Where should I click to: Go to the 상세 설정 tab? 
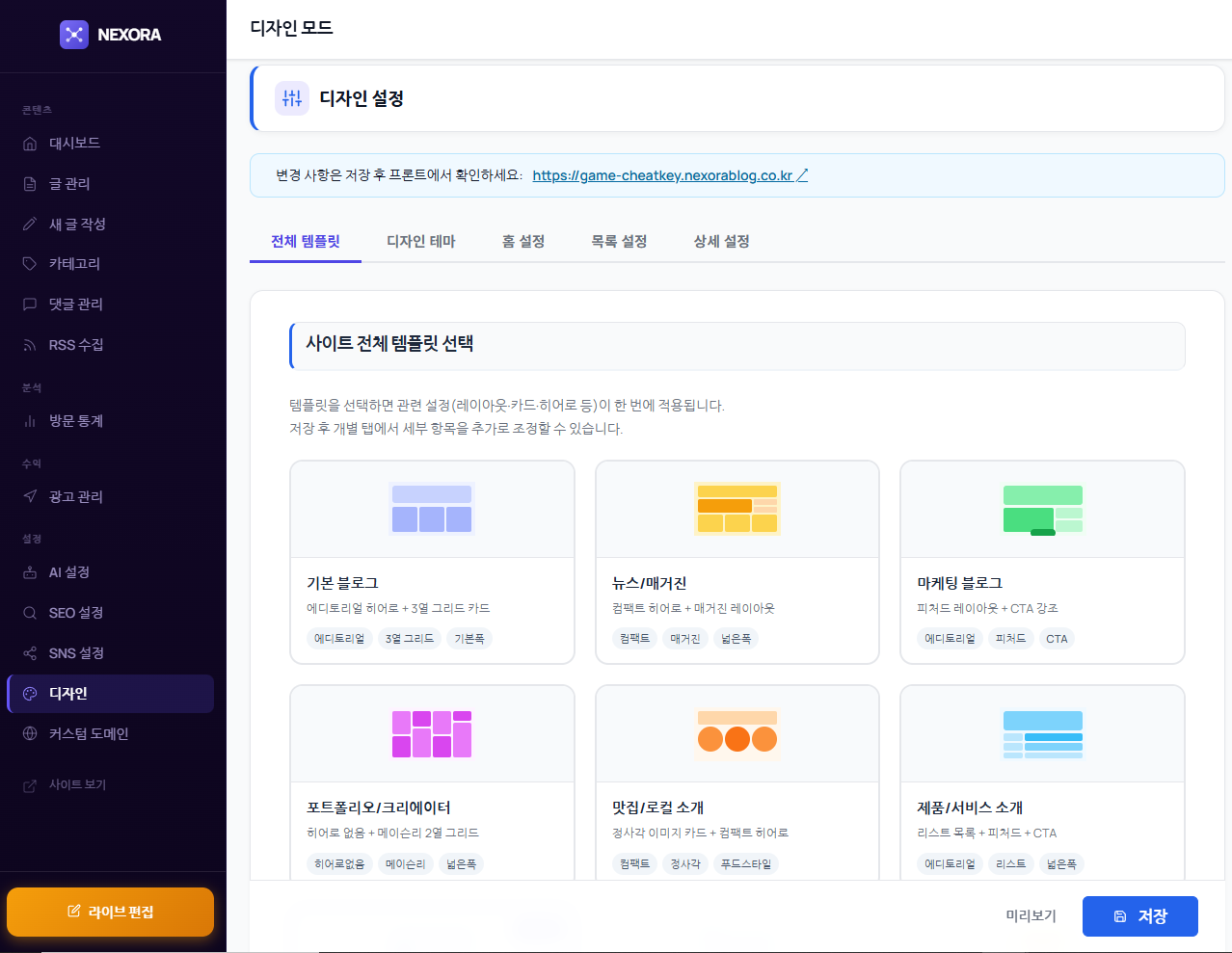coord(721,242)
